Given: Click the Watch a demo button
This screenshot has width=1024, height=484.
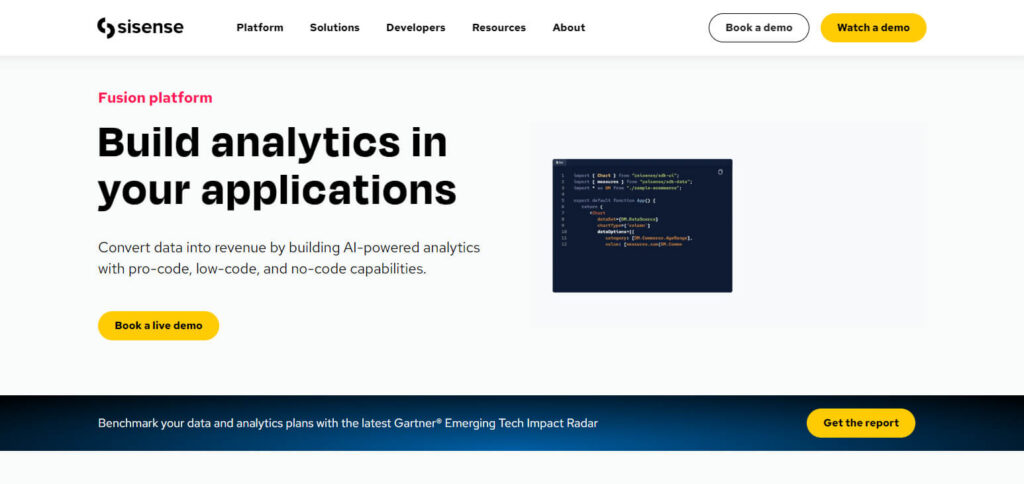Looking at the screenshot, I should pos(873,27).
